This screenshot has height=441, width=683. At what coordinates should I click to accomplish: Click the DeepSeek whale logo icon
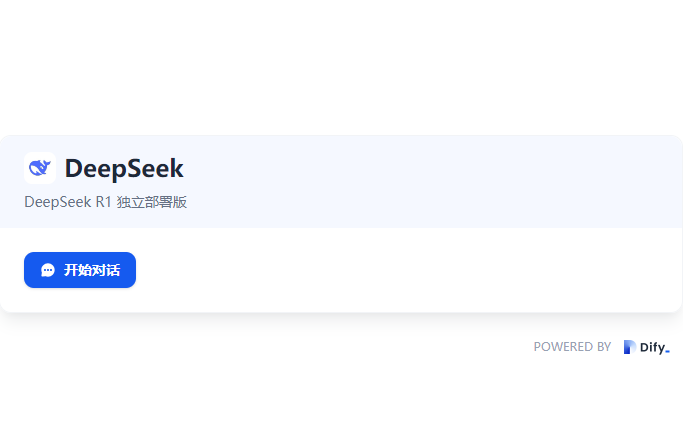[40, 168]
